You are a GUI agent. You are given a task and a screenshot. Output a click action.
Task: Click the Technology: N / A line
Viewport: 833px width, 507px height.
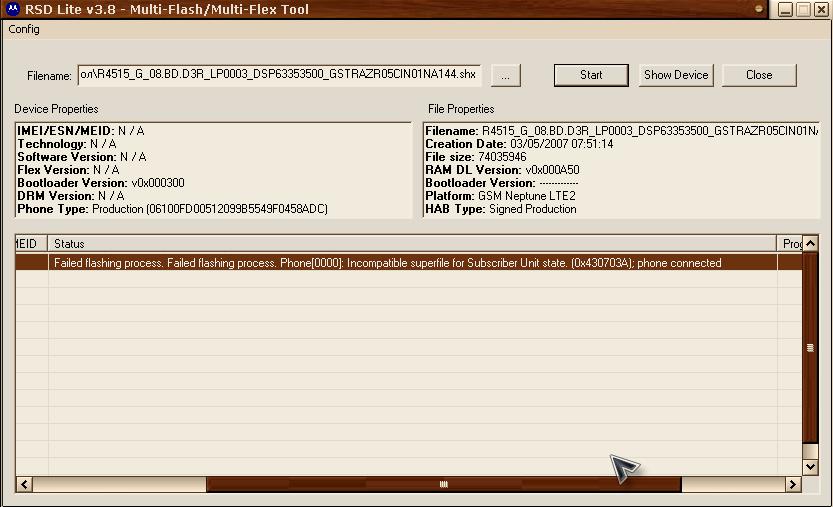click(x=67, y=144)
